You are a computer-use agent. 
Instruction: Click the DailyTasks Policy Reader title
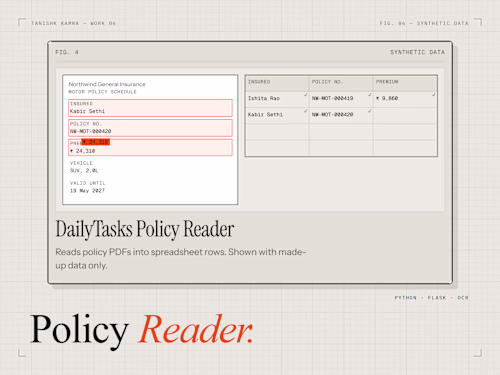(145, 229)
